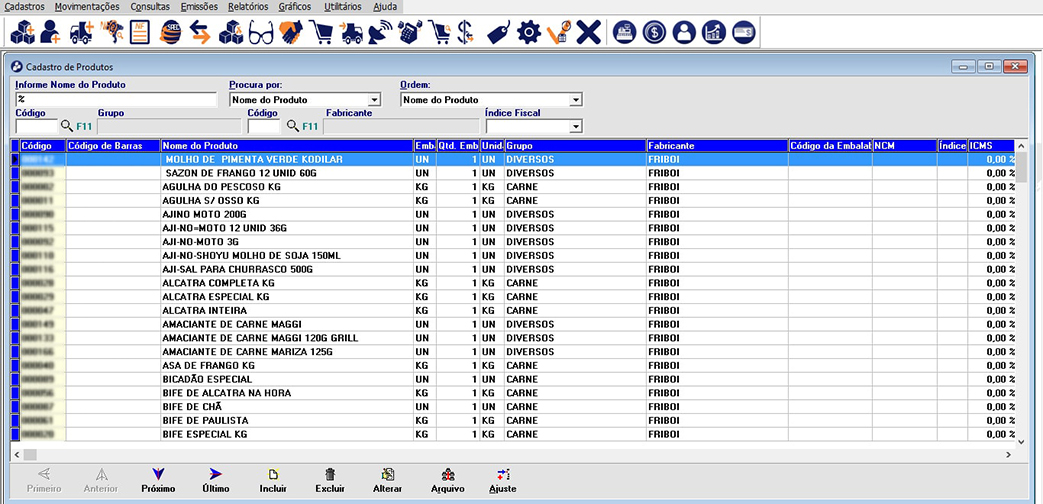This screenshot has height=504, width=1043.
Task: Open the Movimentações menu
Action: pos(87,7)
